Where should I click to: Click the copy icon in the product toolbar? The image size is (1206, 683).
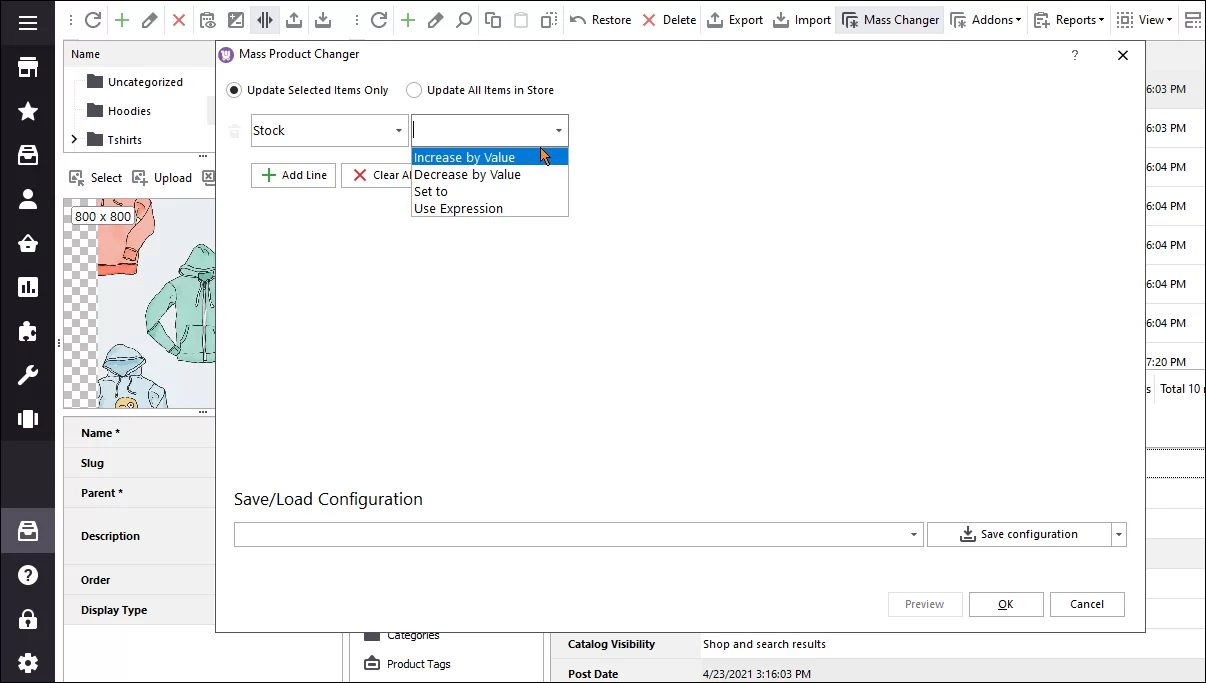492,19
